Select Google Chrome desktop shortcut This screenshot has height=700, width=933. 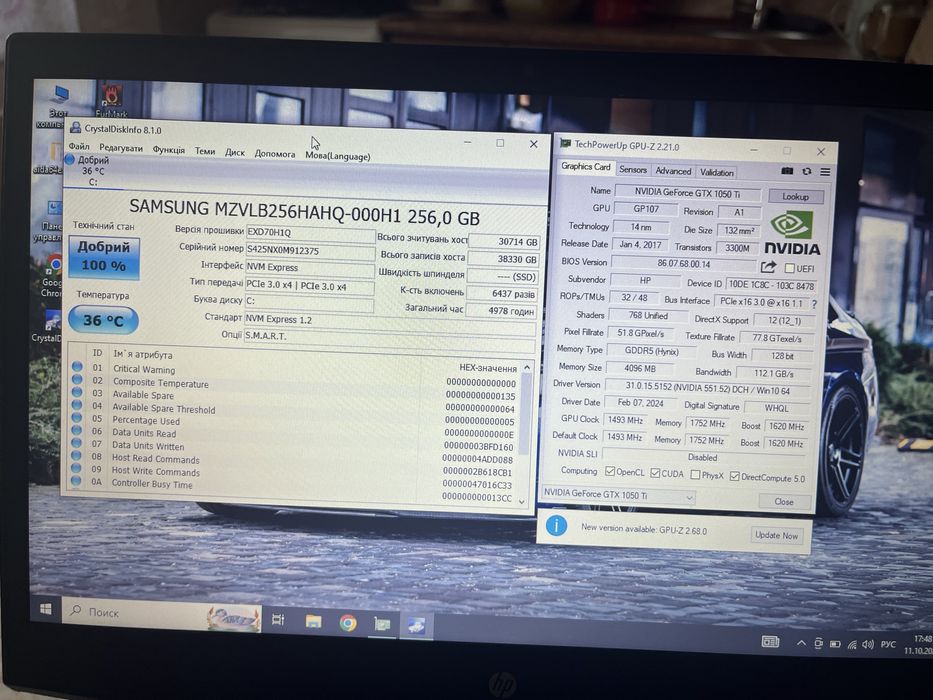(x=52, y=275)
